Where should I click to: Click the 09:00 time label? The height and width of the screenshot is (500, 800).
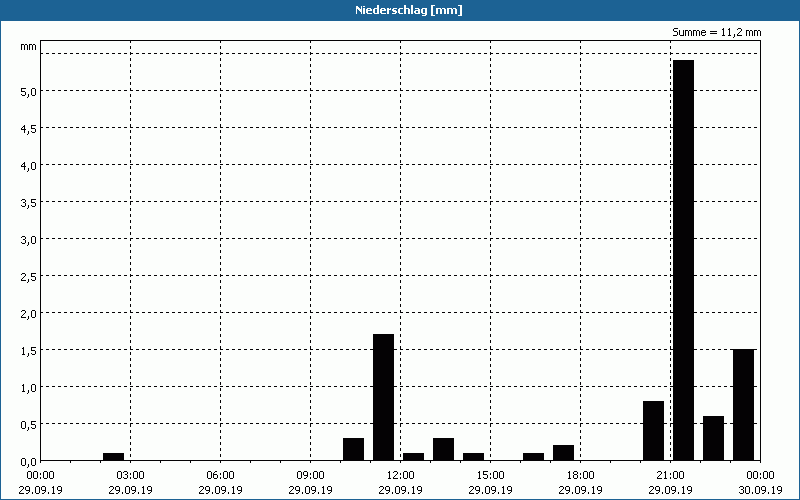[x=310, y=476]
